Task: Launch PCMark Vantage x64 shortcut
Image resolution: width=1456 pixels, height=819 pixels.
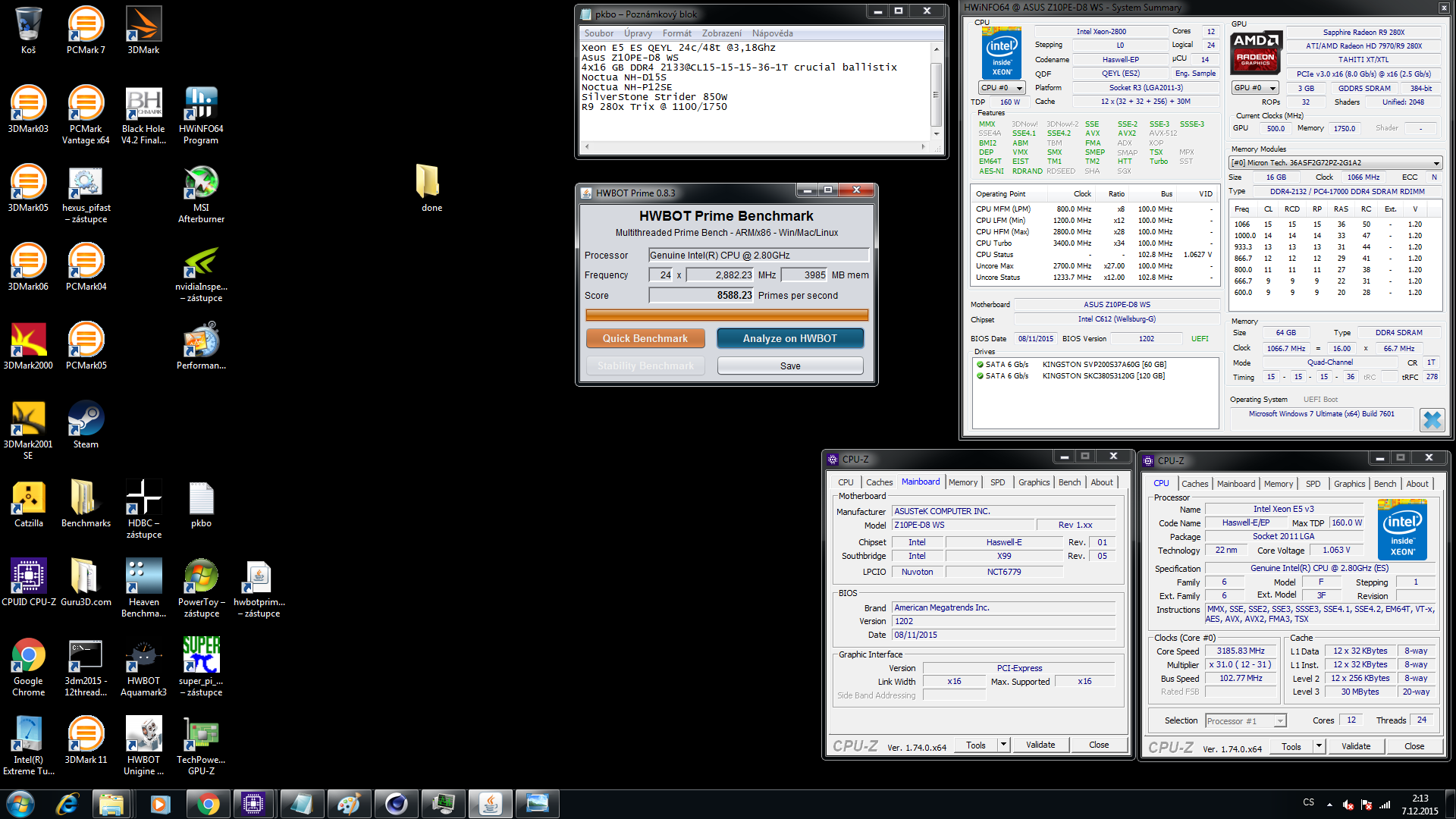Action: pyautogui.click(x=86, y=115)
